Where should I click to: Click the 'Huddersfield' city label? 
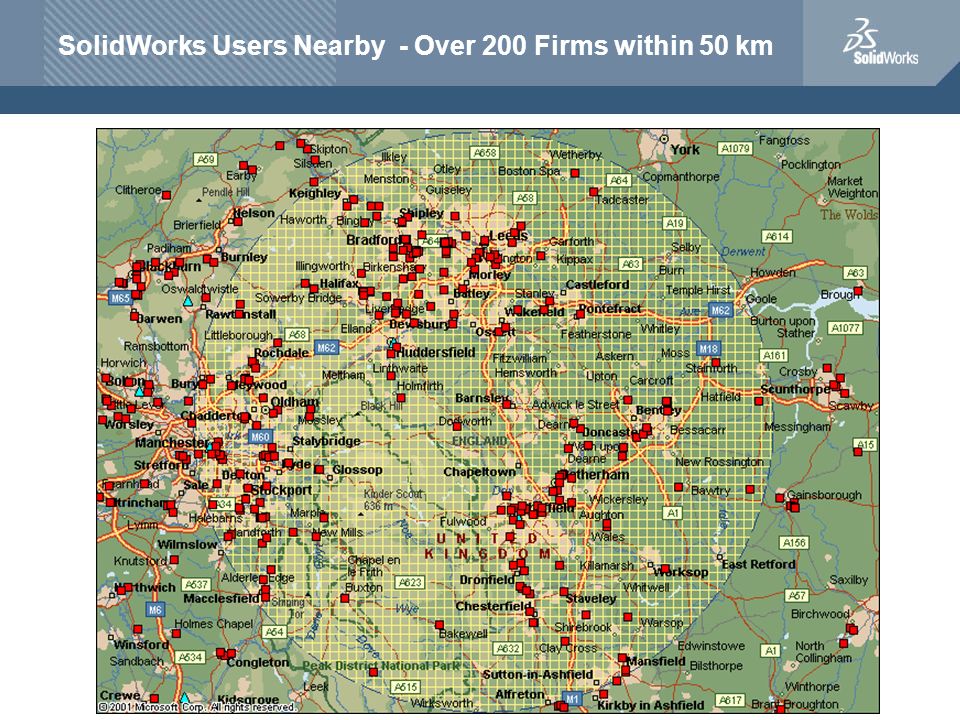(x=435, y=352)
